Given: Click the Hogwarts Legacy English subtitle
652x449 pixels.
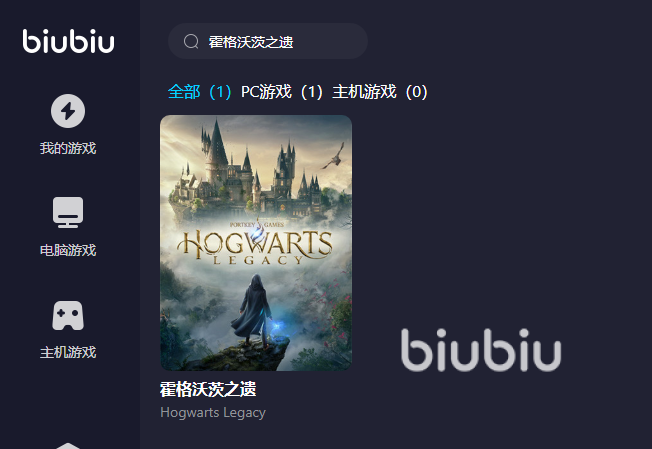Looking at the screenshot, I should (213, 412).
